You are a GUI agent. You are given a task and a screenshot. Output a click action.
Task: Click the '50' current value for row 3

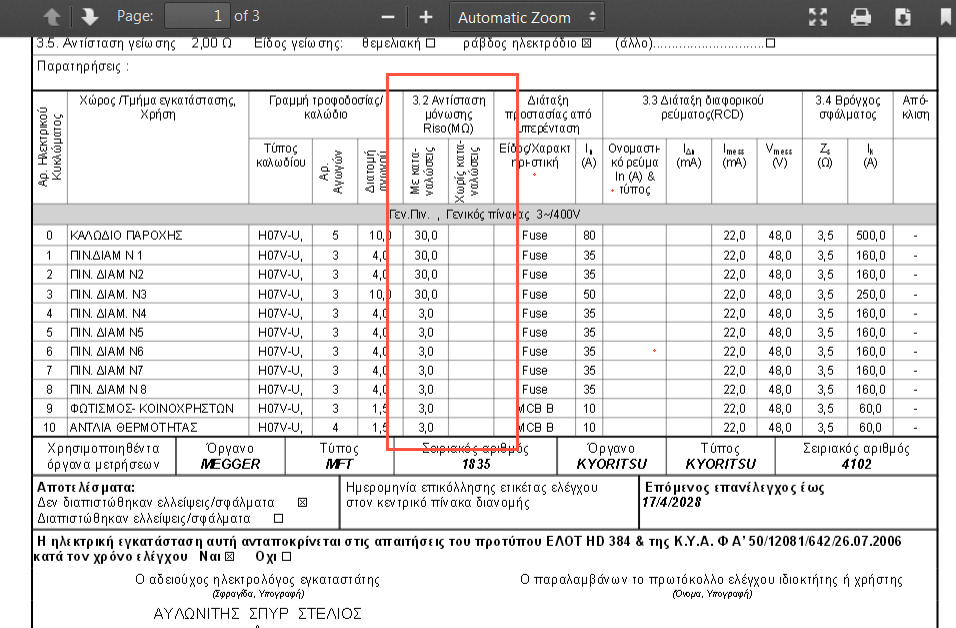coord(589,294)
